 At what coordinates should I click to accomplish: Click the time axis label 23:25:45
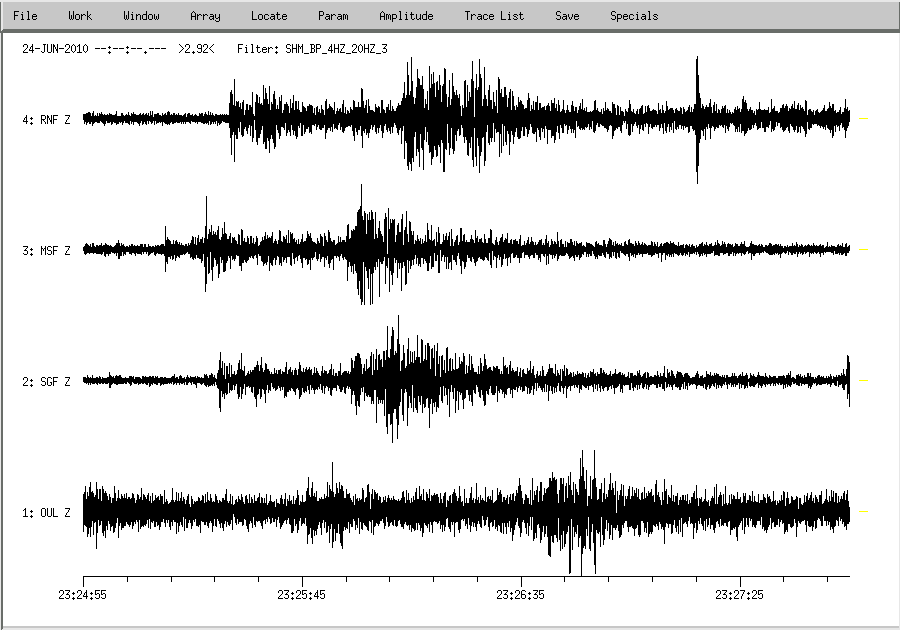[301, 594]
